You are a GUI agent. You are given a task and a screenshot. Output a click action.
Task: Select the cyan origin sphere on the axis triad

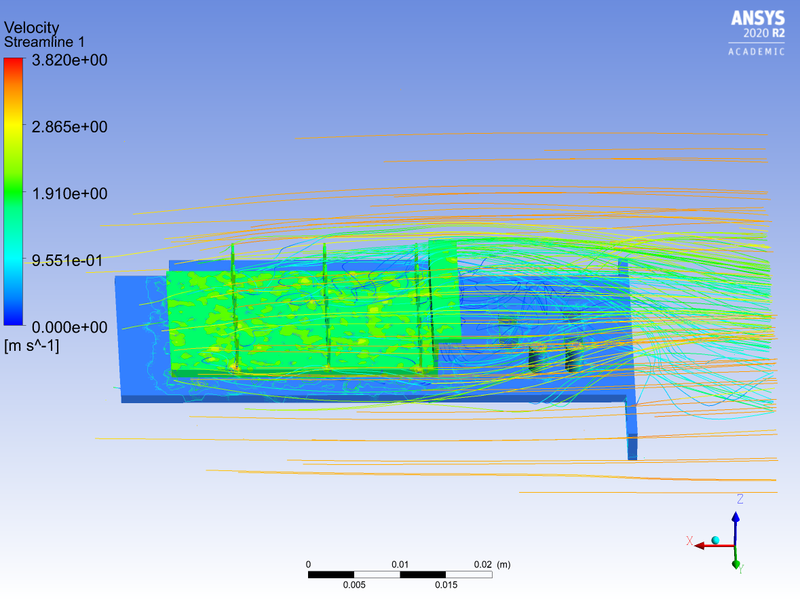pyautogui.click(x=716, y=540)
